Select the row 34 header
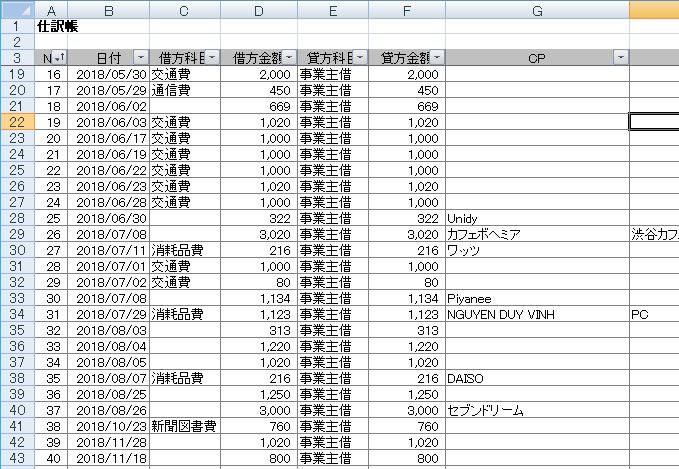Viewport: 679px width, 469px height. [17, 314]
